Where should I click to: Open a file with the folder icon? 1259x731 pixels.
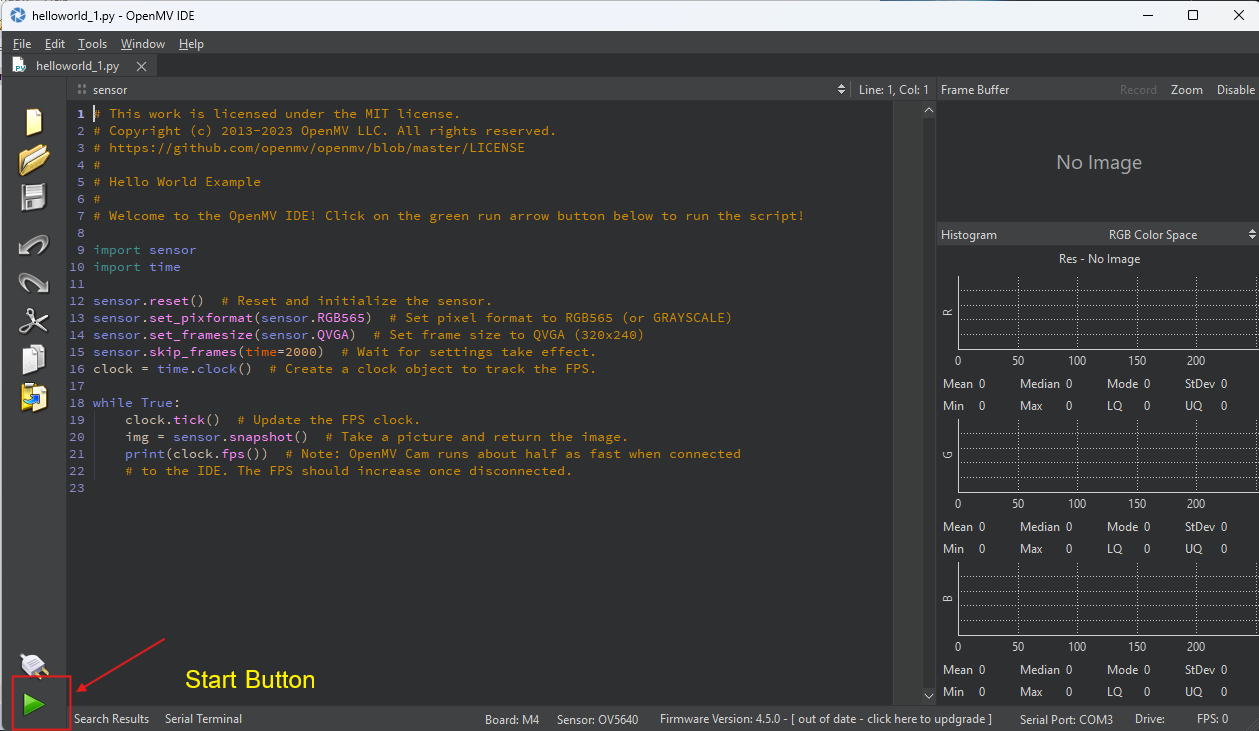point(34,159)
